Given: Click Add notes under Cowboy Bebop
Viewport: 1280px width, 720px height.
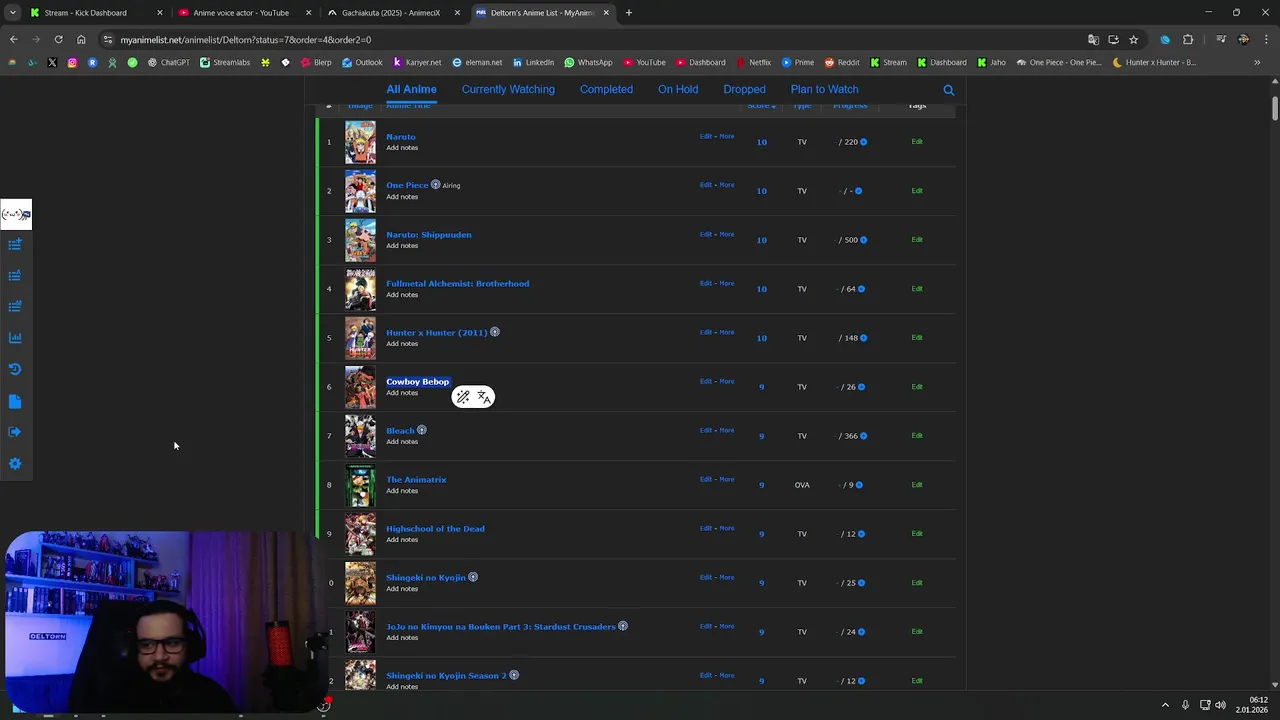Looking at the screenshot, I should [402, 393].
